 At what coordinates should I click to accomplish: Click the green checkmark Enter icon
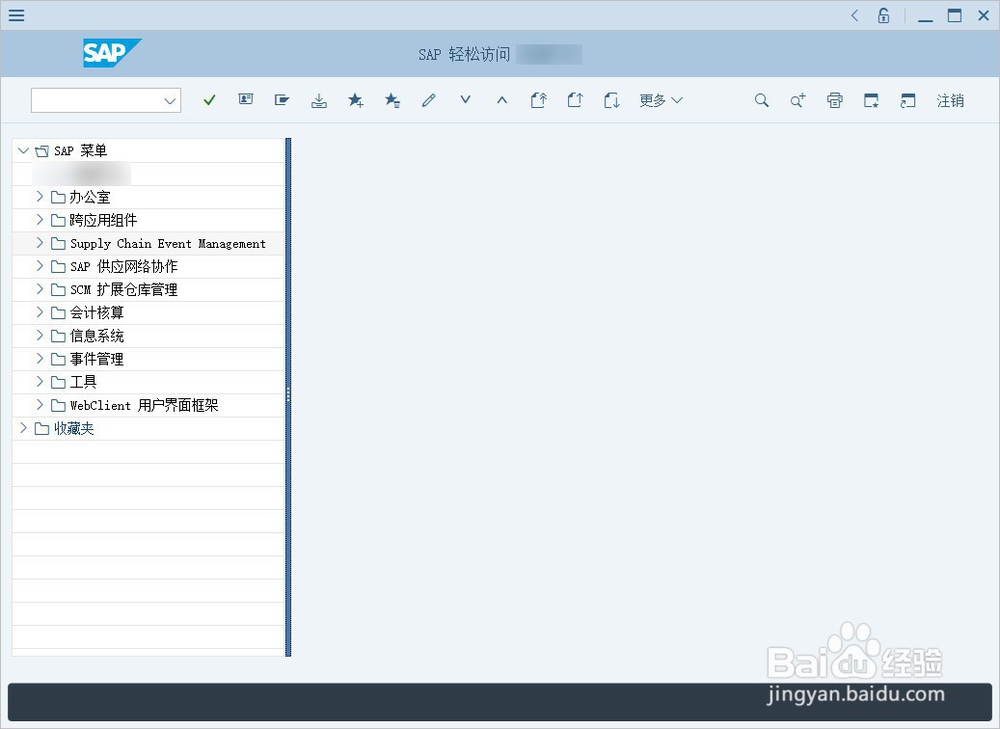[209, 100]
